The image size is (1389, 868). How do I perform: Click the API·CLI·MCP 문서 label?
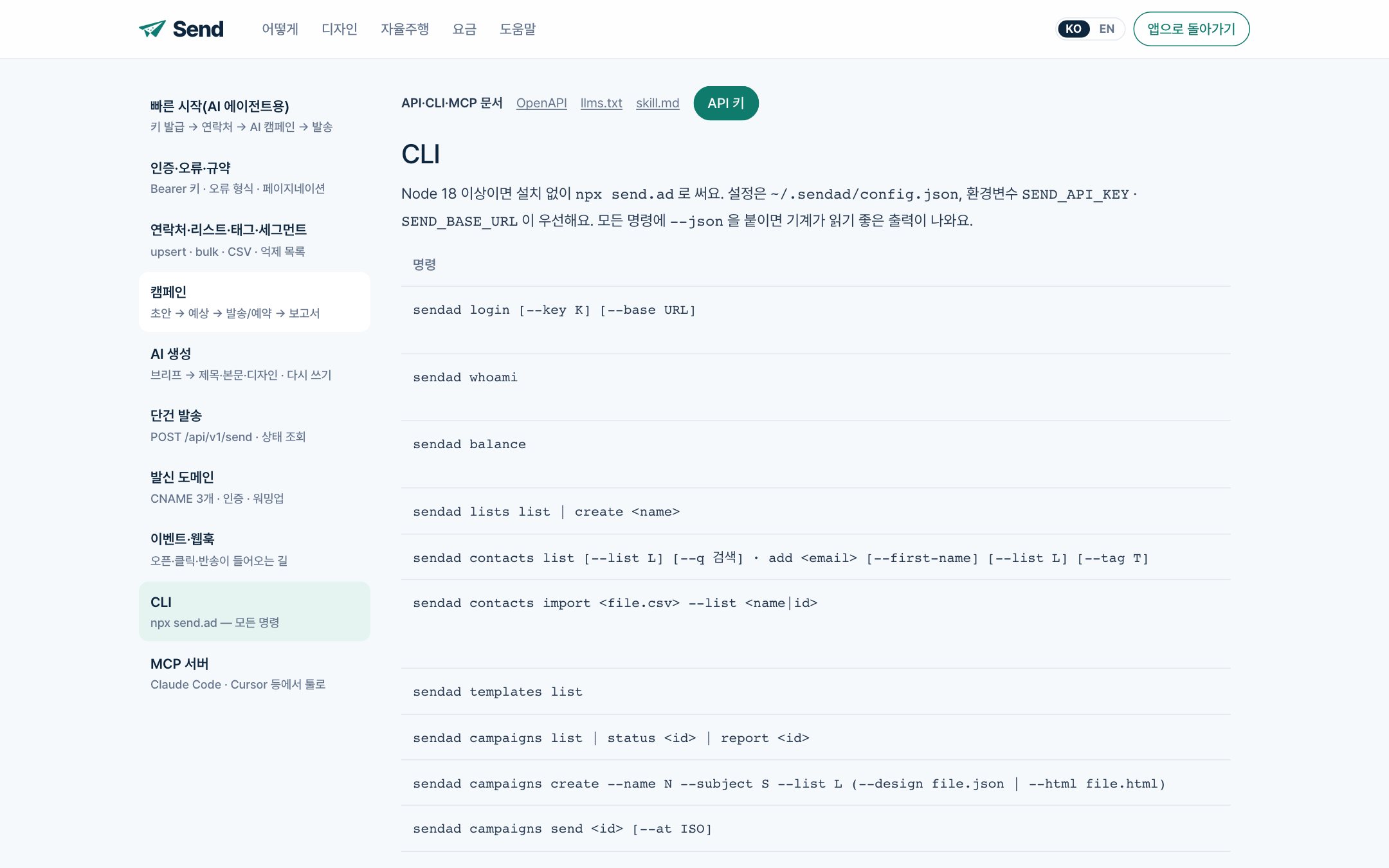452,103
